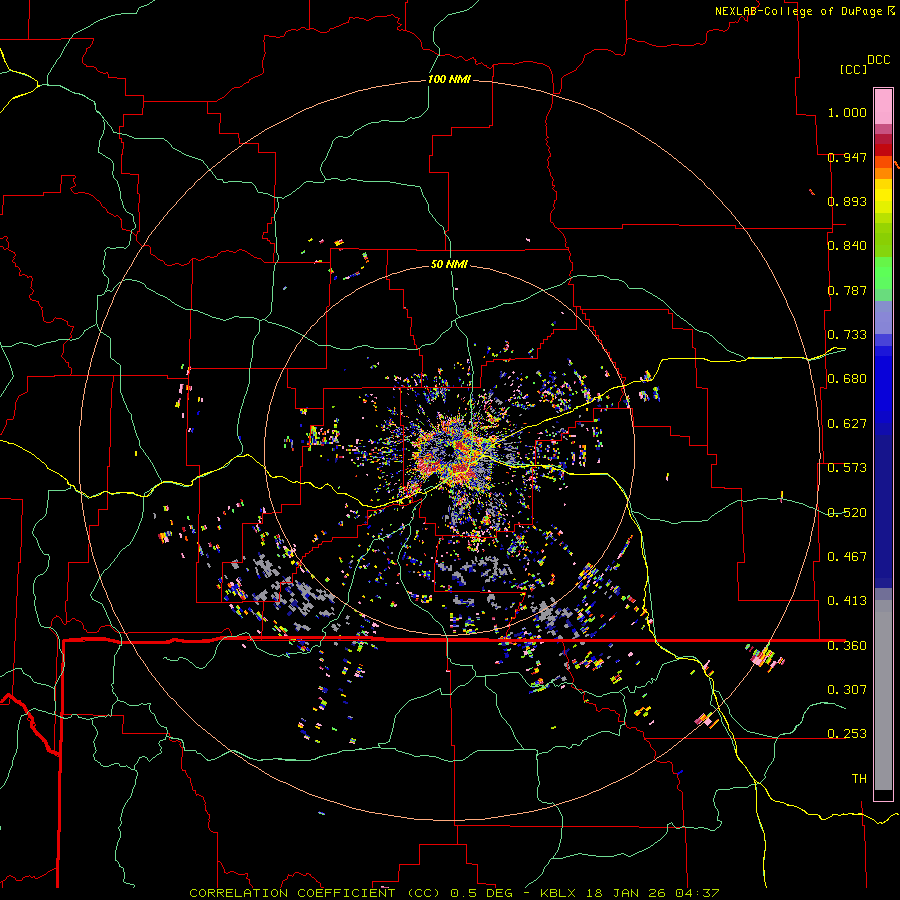Click the 0.360 color scale value
This screenshot has width=900, height=900.
point(847,646)
